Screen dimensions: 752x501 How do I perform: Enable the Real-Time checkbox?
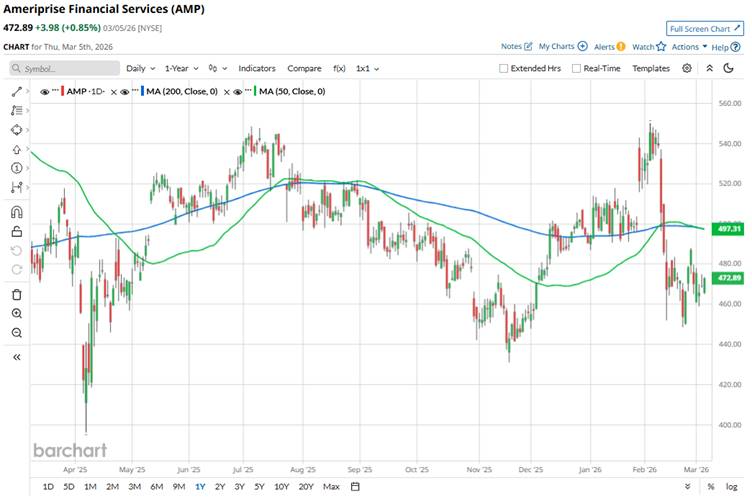click(x=575, y=68)
